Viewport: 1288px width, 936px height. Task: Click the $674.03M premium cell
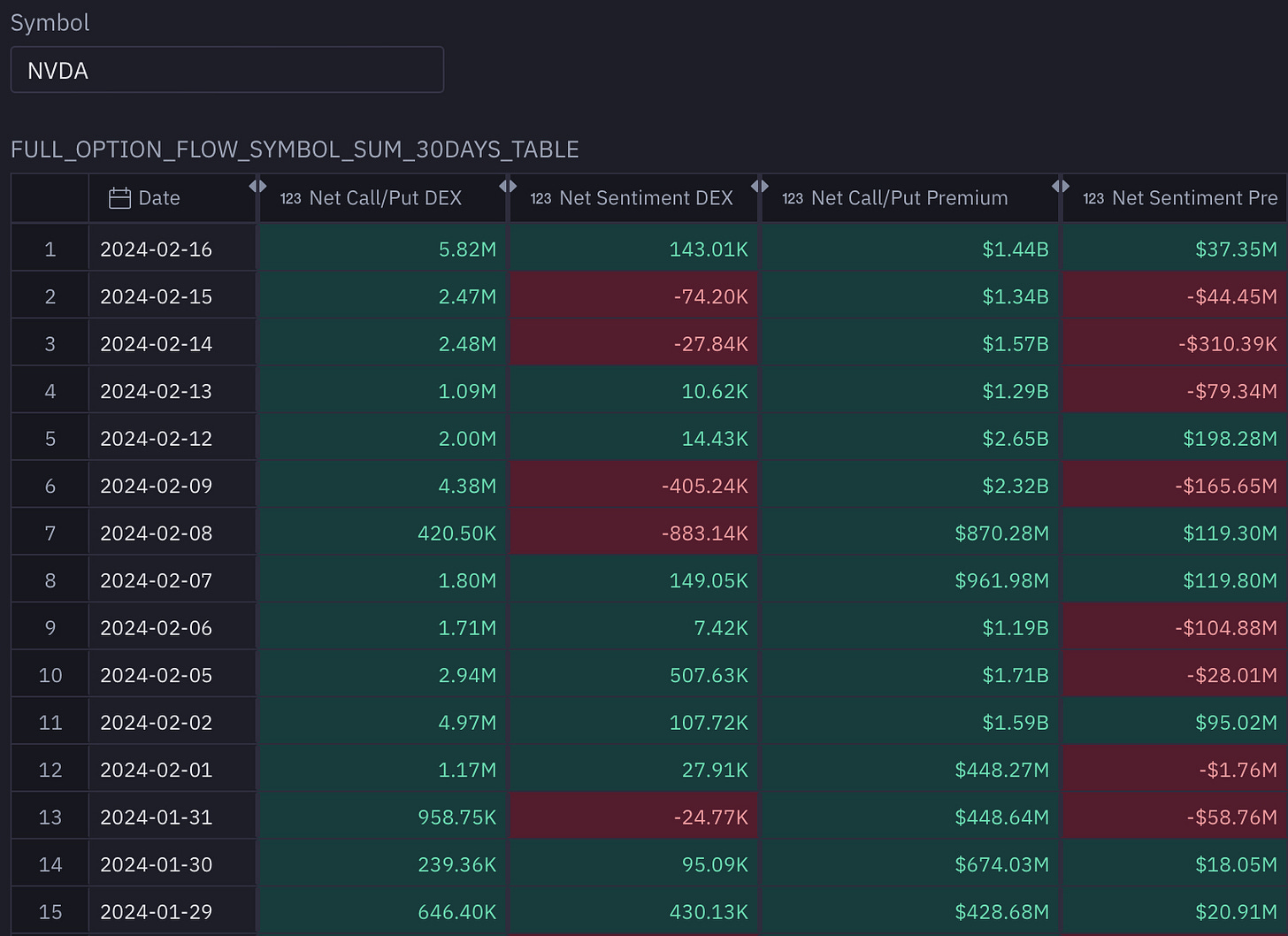click(x=910, y=864)
